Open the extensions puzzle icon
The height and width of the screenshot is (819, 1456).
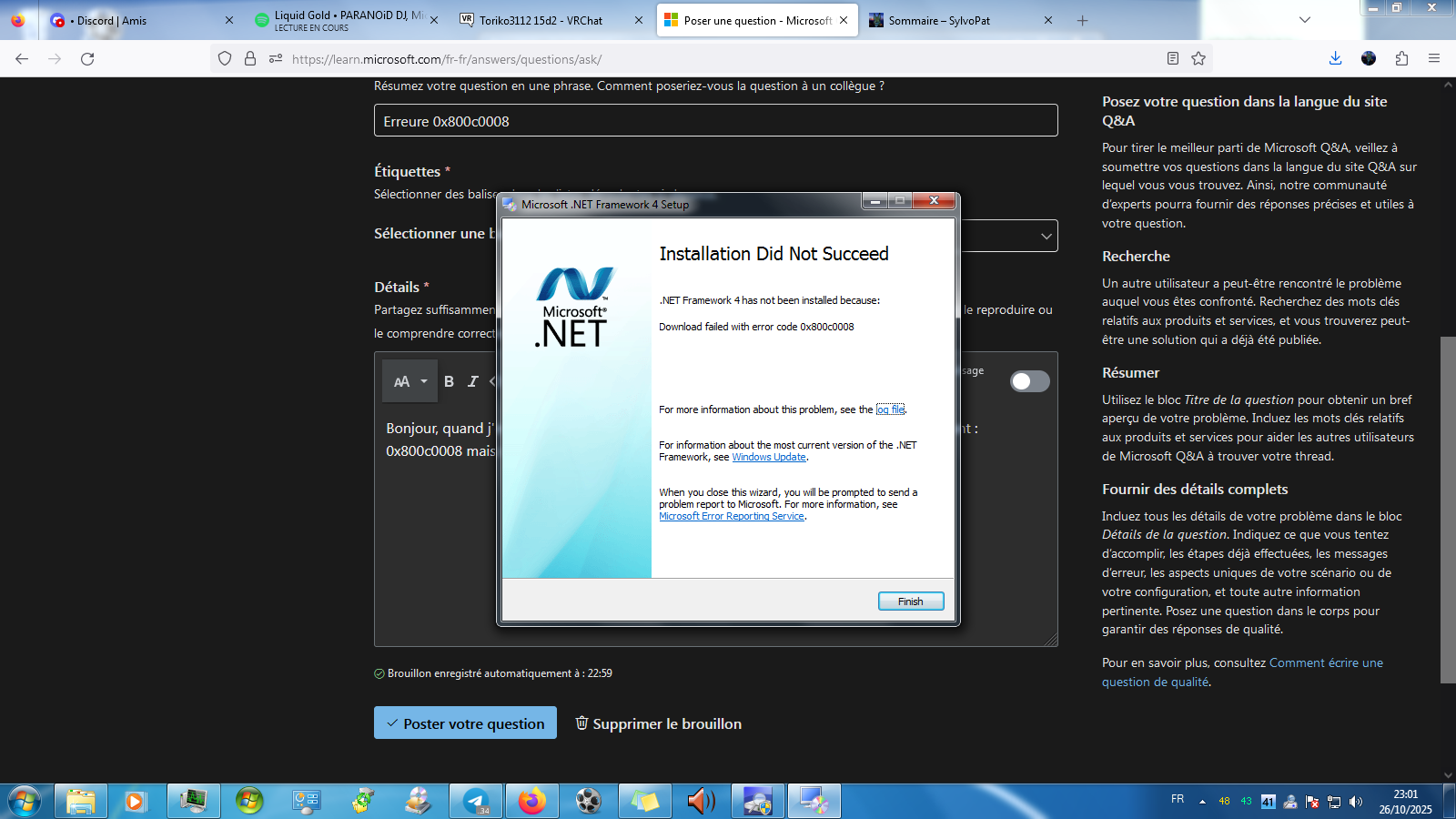[1401, 59]
